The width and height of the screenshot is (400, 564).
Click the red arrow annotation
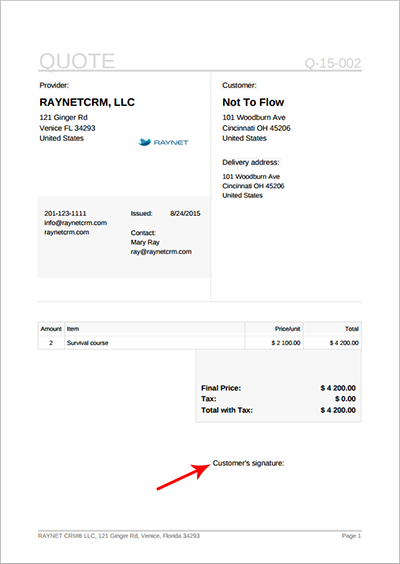tap(183, 476)
